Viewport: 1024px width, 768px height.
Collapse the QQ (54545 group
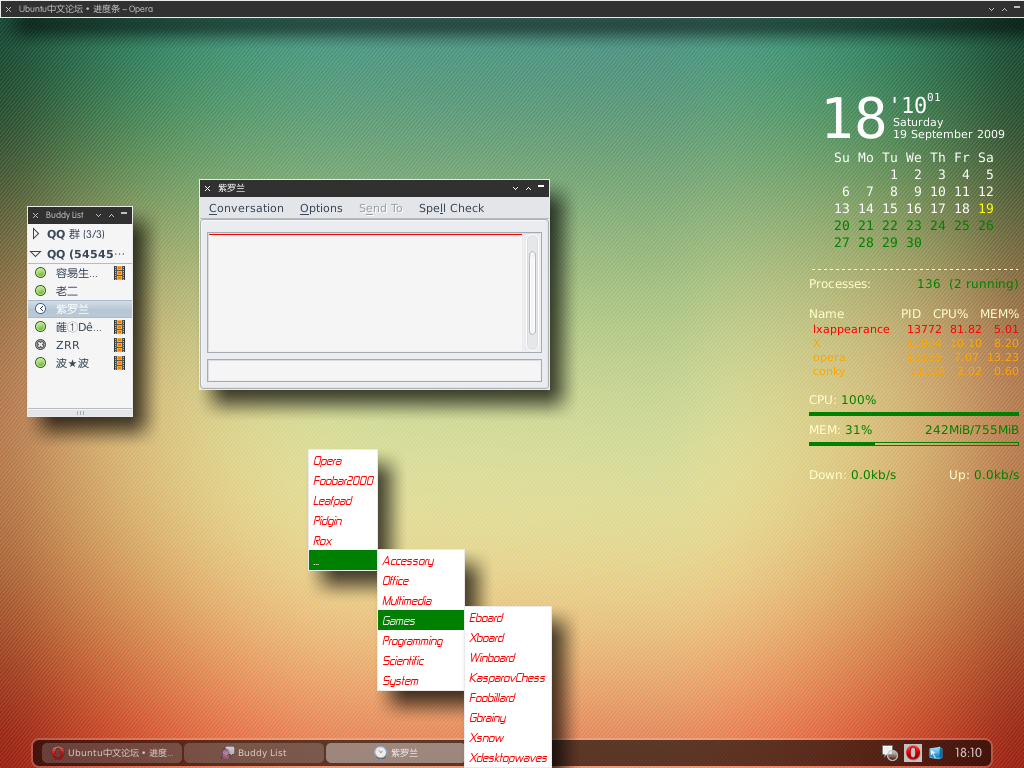36,254
